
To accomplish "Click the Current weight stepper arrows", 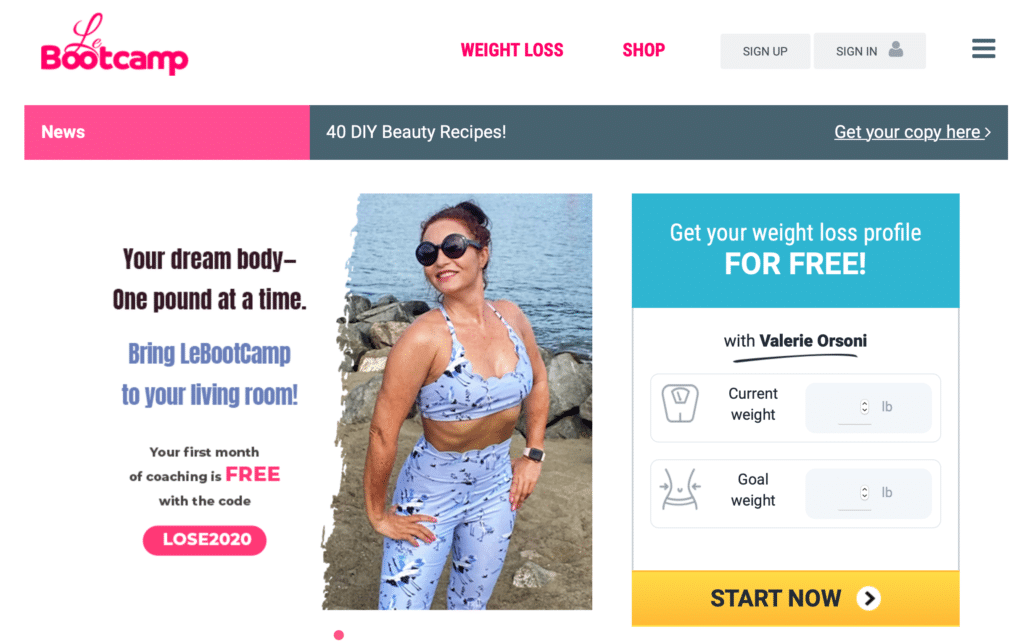I will (x=864, y=407).
